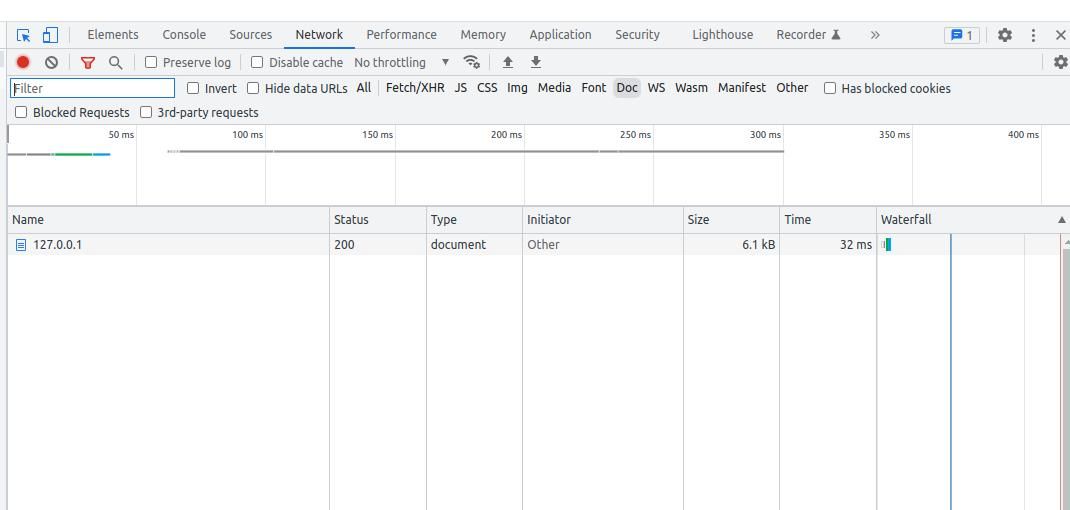Toggle the red filter funnel icon
Image resolution: width=1070 pixels, height=510 pixels.
87,62
